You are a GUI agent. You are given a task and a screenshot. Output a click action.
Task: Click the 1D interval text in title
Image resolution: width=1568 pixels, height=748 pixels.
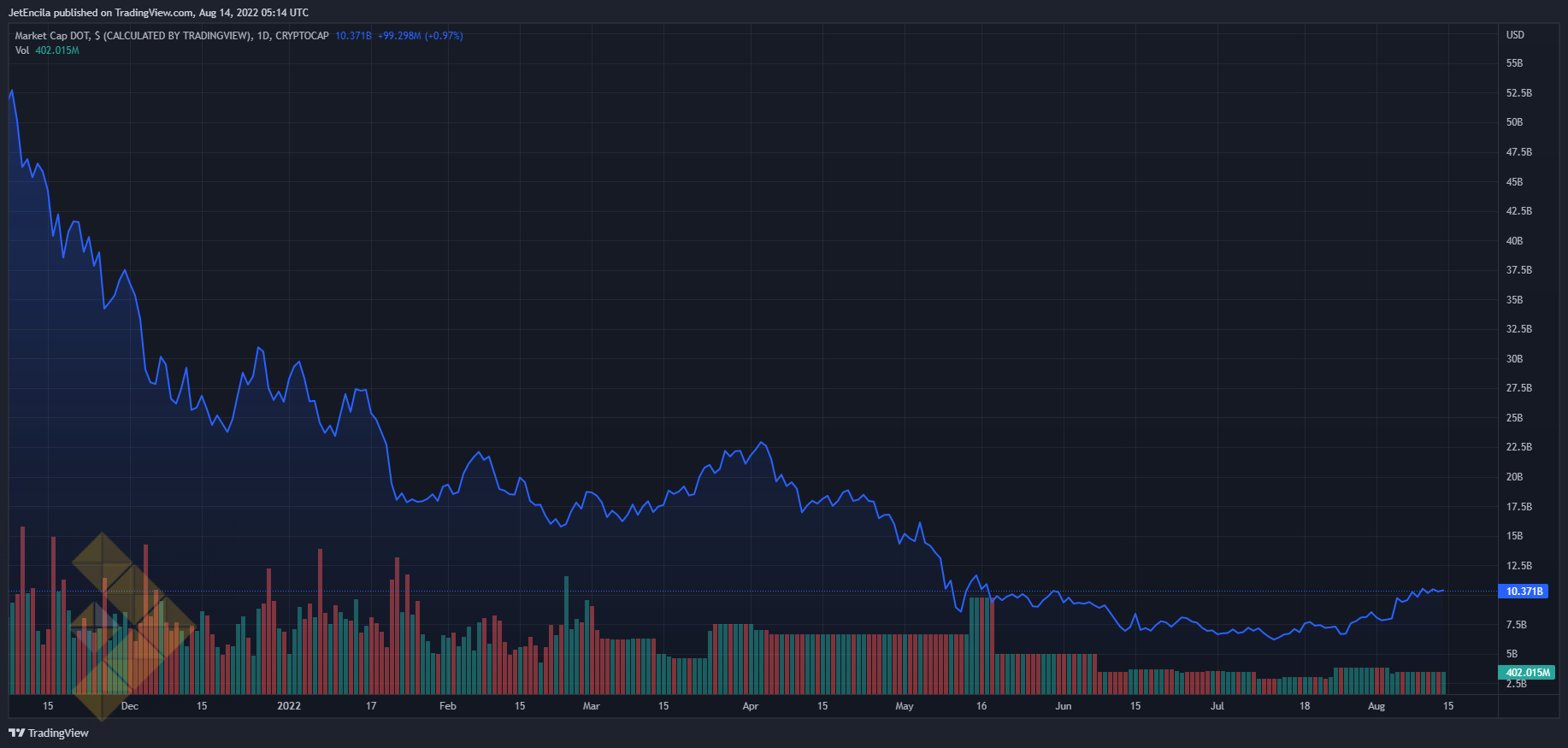tap(263, 36)
